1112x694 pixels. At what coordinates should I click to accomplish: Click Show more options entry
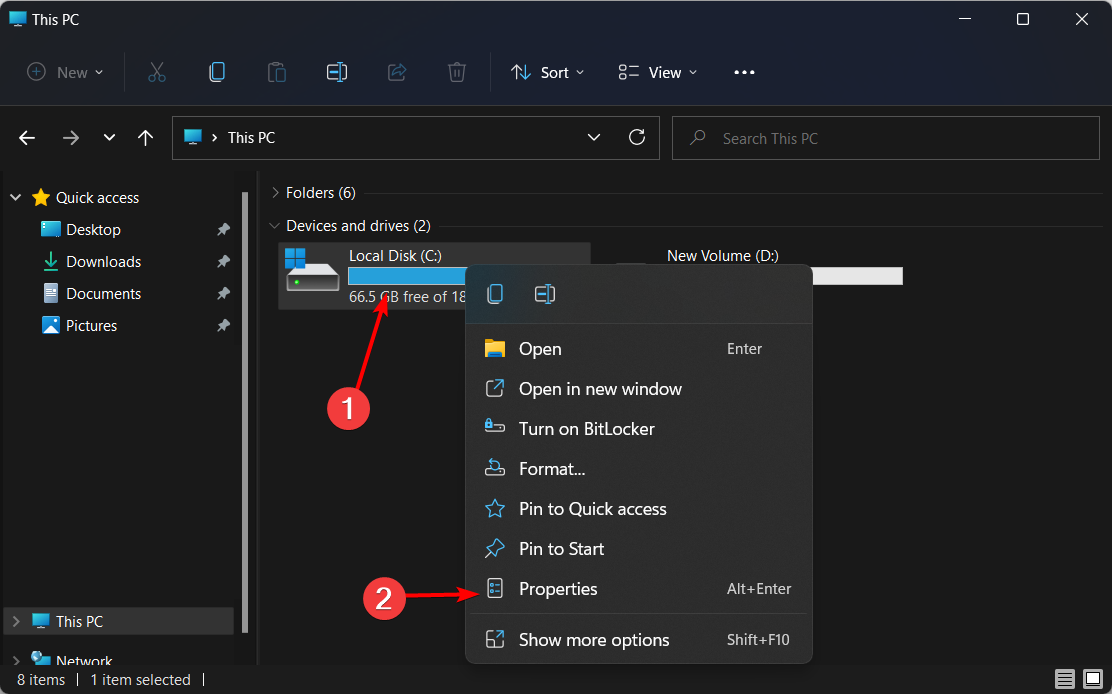click(594, 640)
